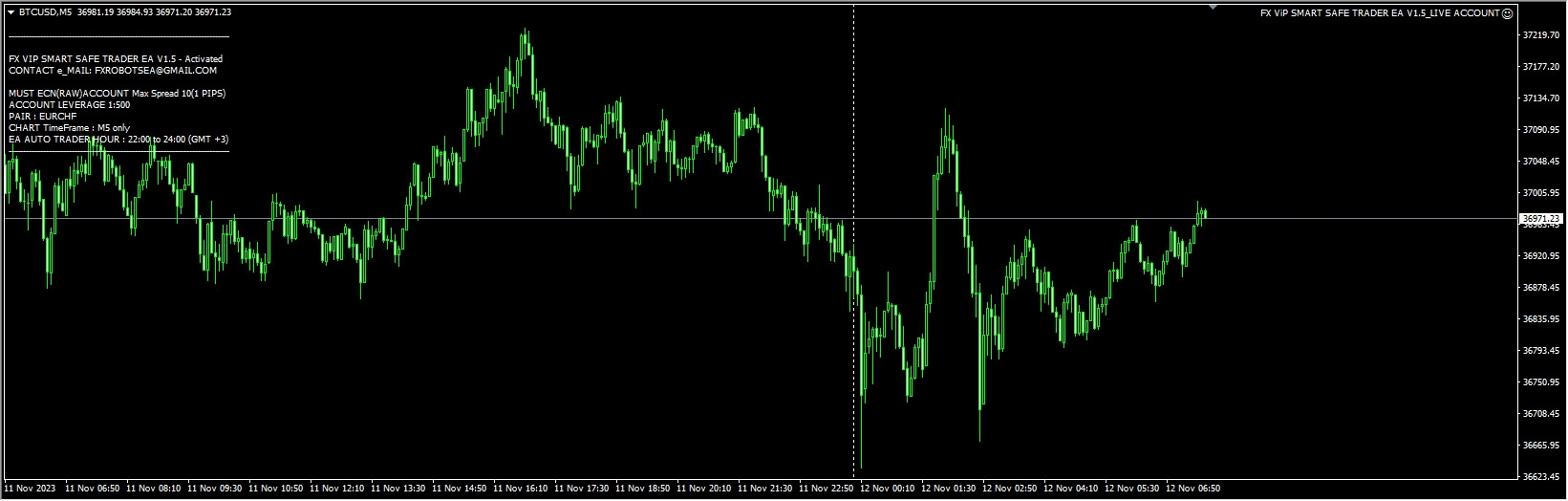Click the 36835.95 price axis label
The width and height of the screenshot is (1568, 501).
[x=1542, y=319]
